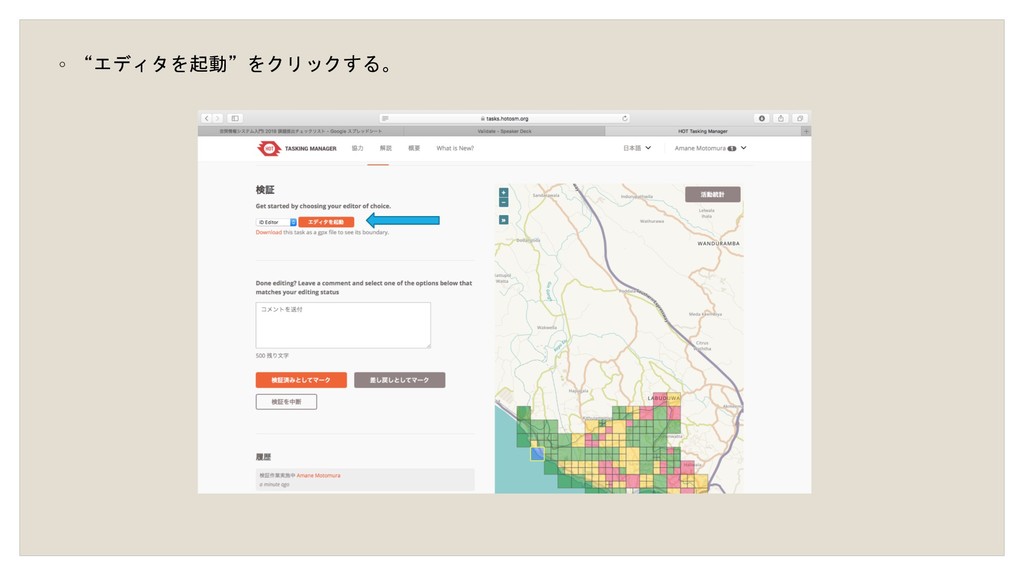Expand the 日本語 language dropdown
This screenshot has height=576, width=1024.
pyautogui.click(x=637, y=148)
